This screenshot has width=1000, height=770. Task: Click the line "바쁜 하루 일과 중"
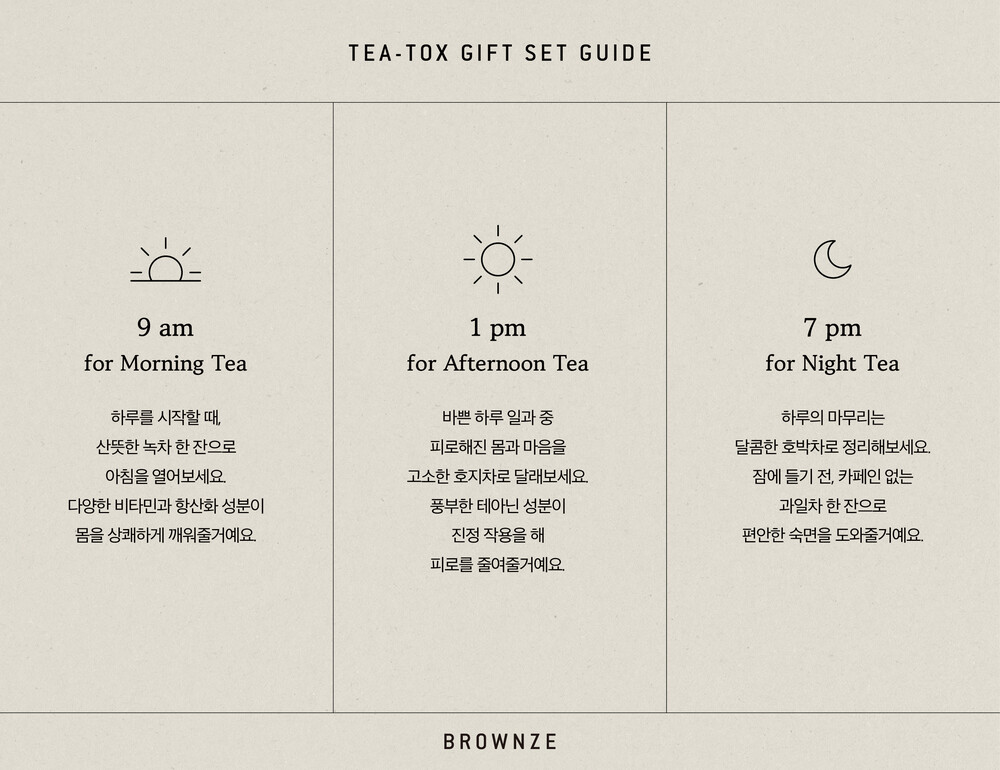click(498, 417)
